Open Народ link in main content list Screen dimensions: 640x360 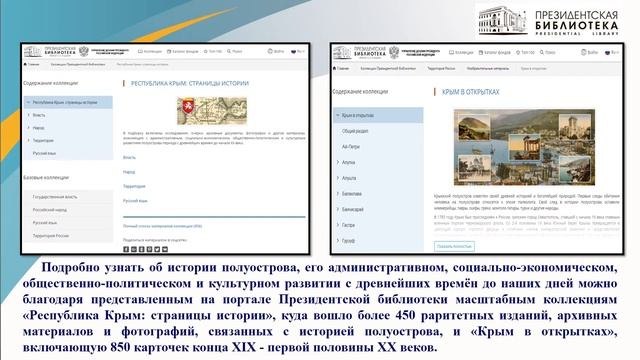pos(129,172)
